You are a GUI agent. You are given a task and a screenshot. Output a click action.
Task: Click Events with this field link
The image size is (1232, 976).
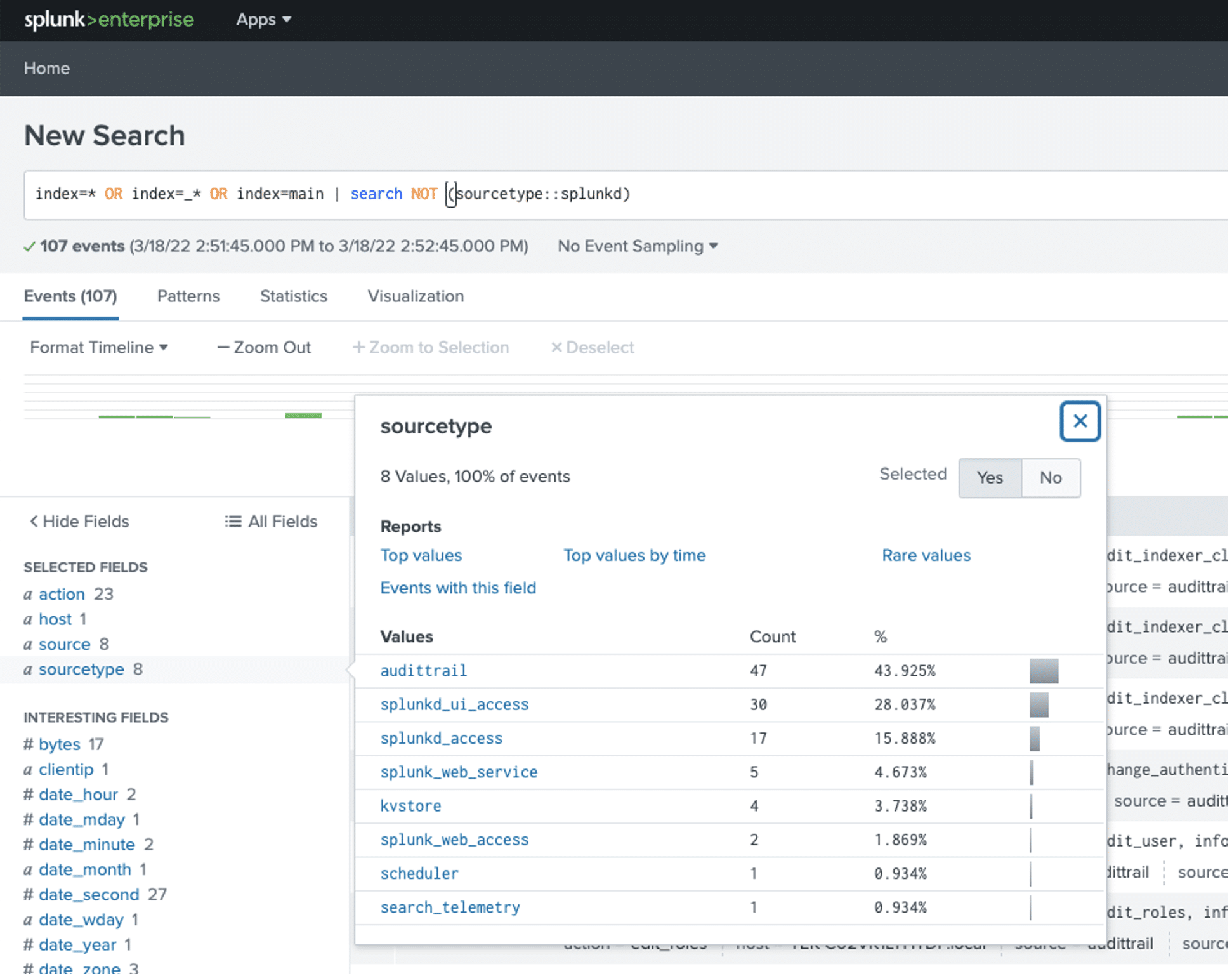(458, 588)
